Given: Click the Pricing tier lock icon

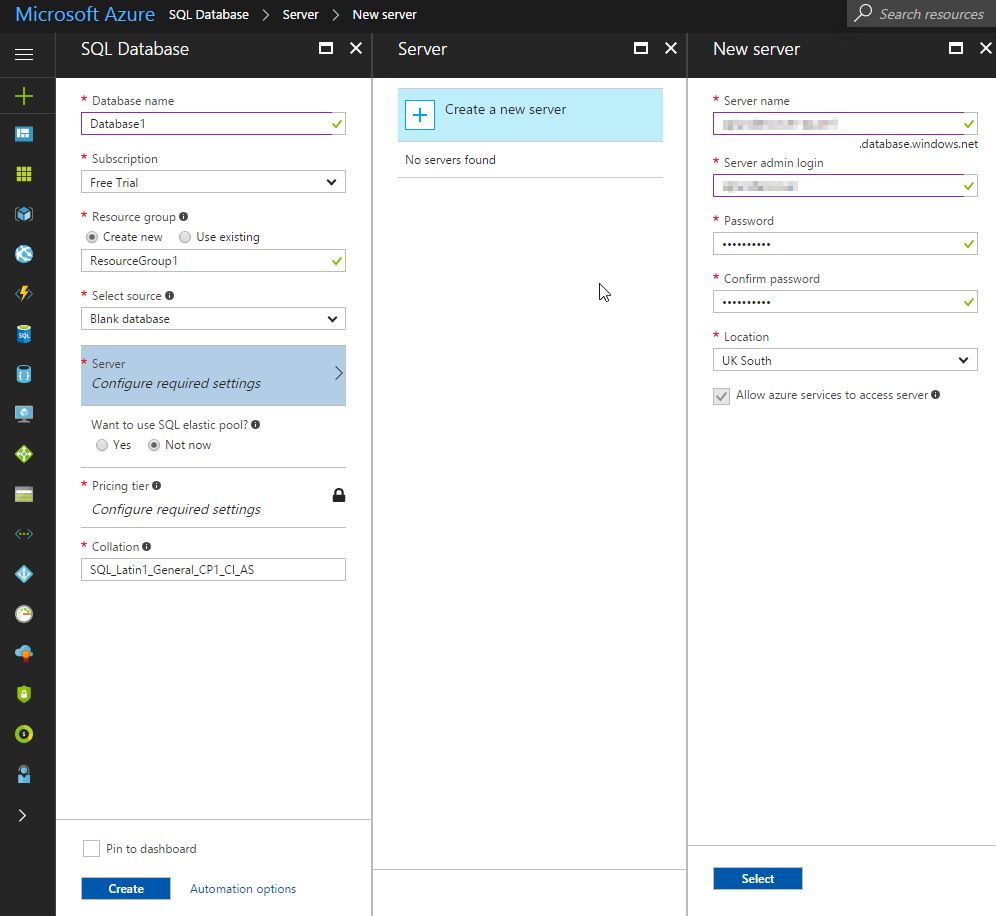Looking at the screenshot, I should pyautogui.click(x=339, y=495).
